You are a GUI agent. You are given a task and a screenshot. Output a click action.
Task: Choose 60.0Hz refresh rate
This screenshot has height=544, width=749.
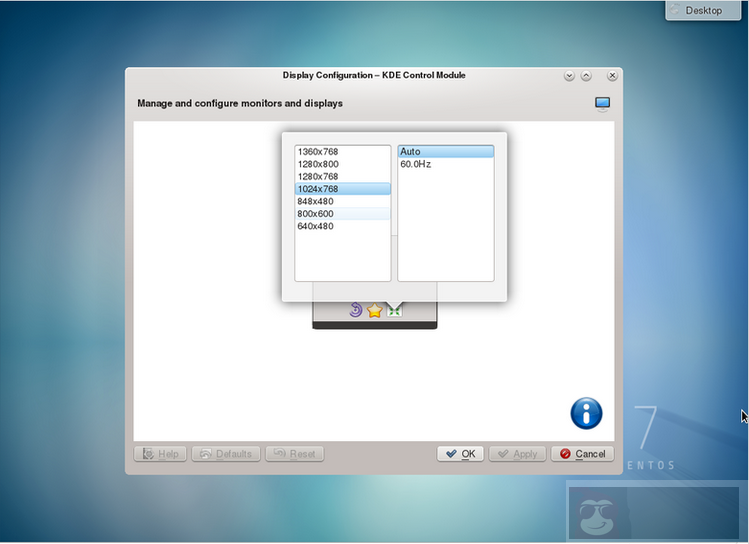coord(446,164)
